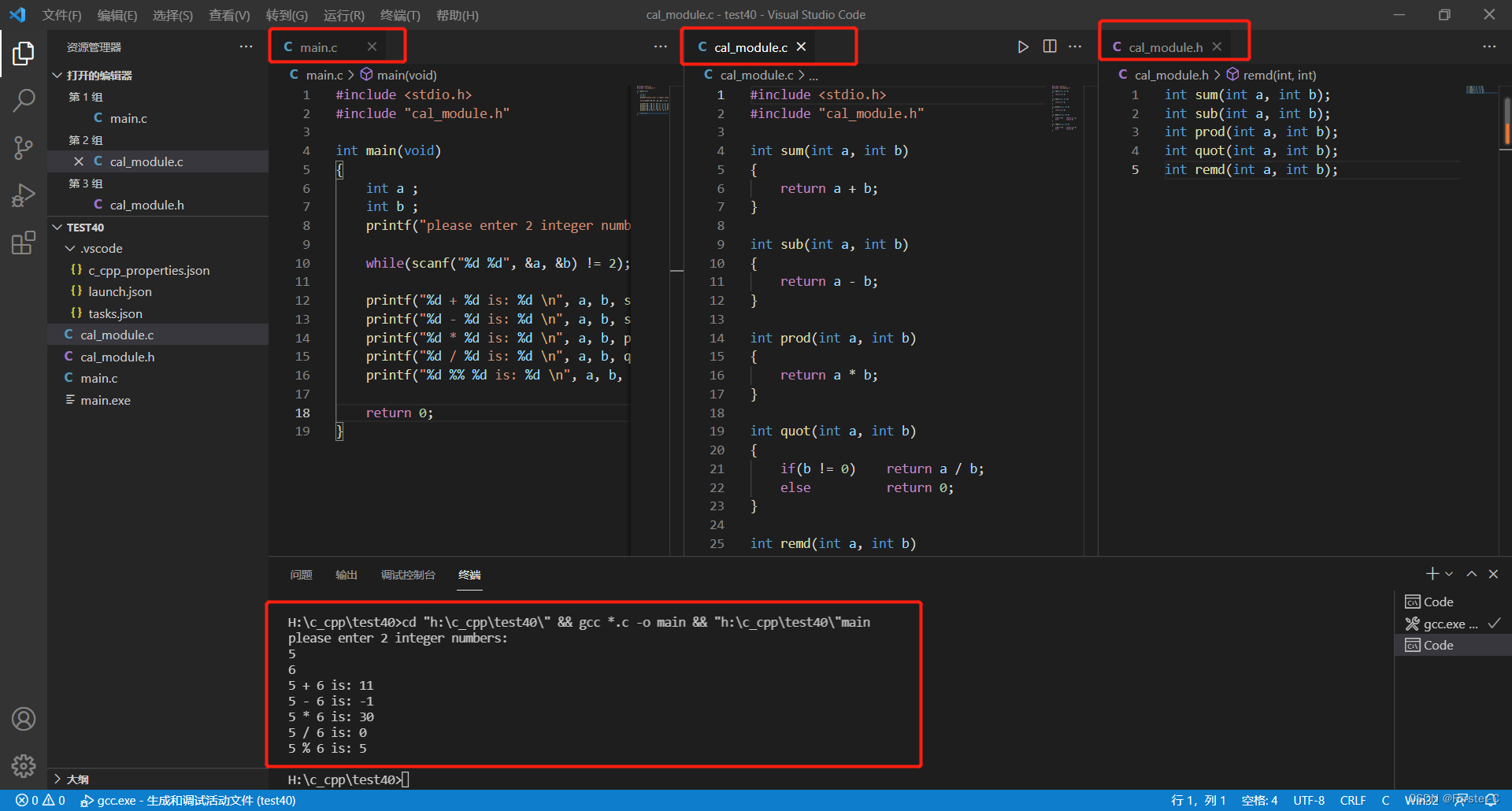
Task: Open the Extensions view
Action: tap(24, 243)
